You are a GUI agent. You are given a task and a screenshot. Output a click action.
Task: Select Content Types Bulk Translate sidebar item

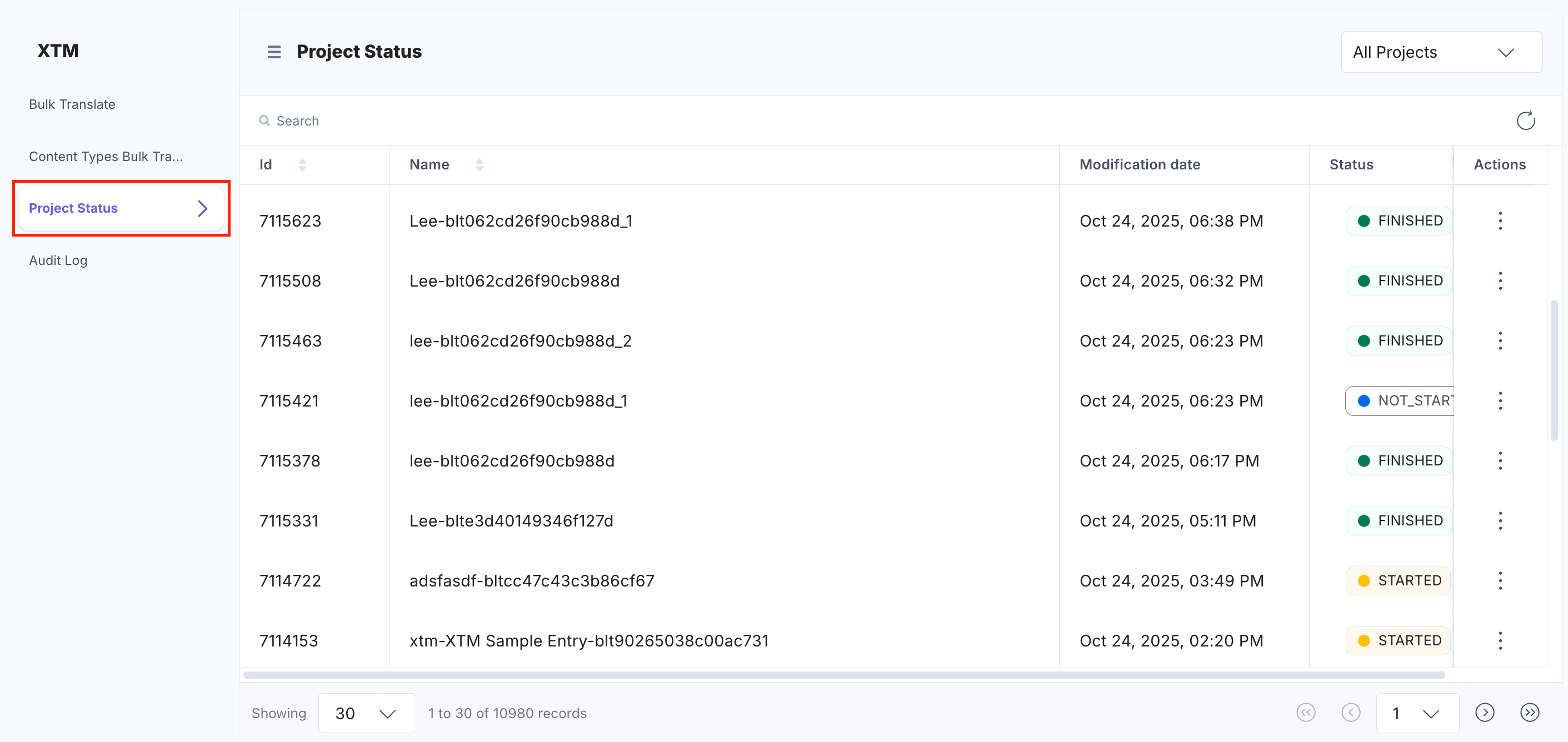(106, 156)
